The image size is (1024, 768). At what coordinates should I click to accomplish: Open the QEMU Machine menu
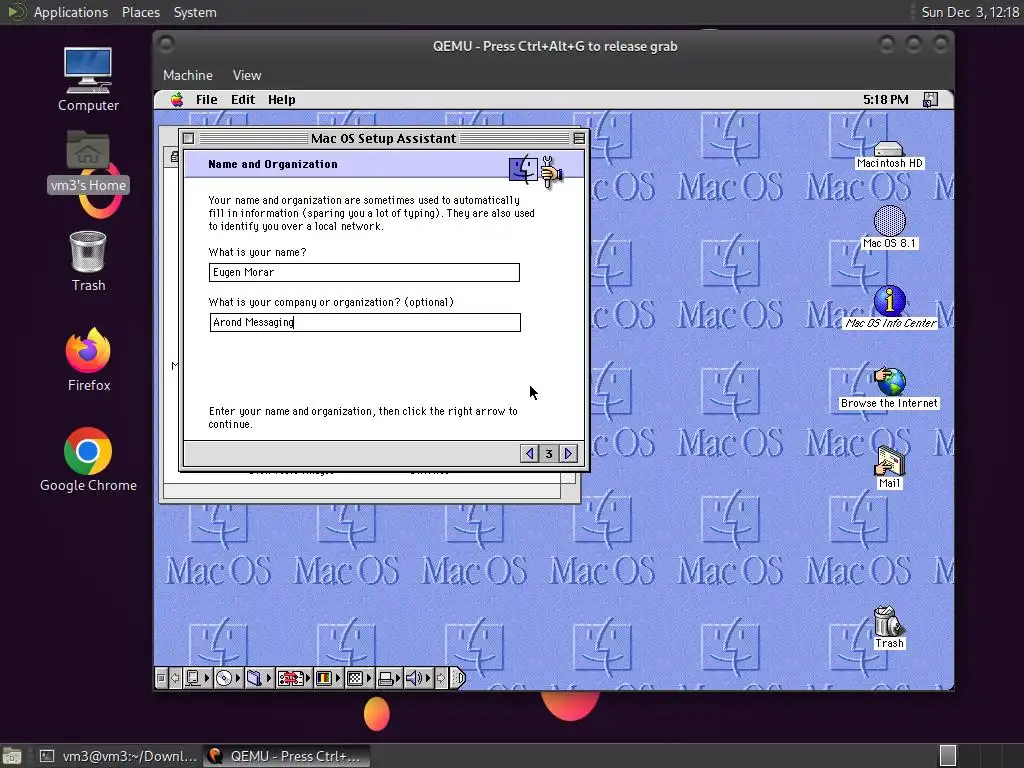[x=187, y=75]
